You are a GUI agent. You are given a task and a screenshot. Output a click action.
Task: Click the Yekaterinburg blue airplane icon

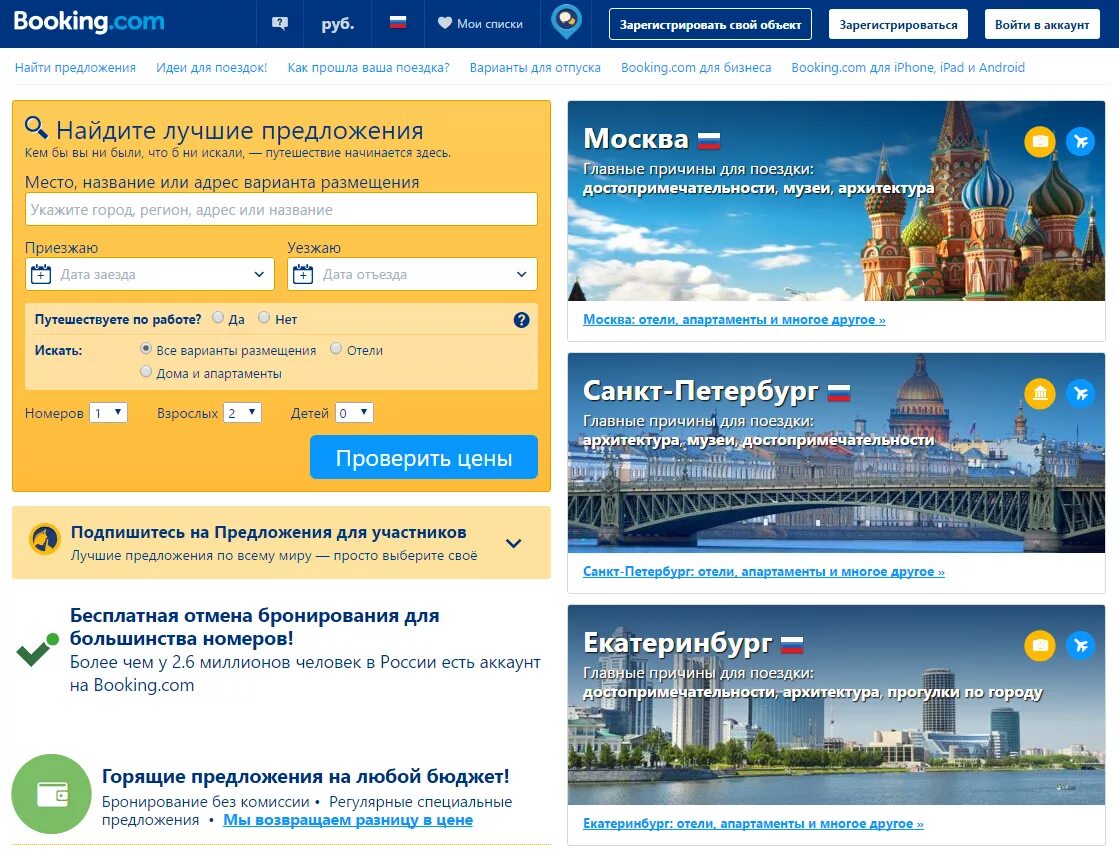click(x=1080, y=645)
